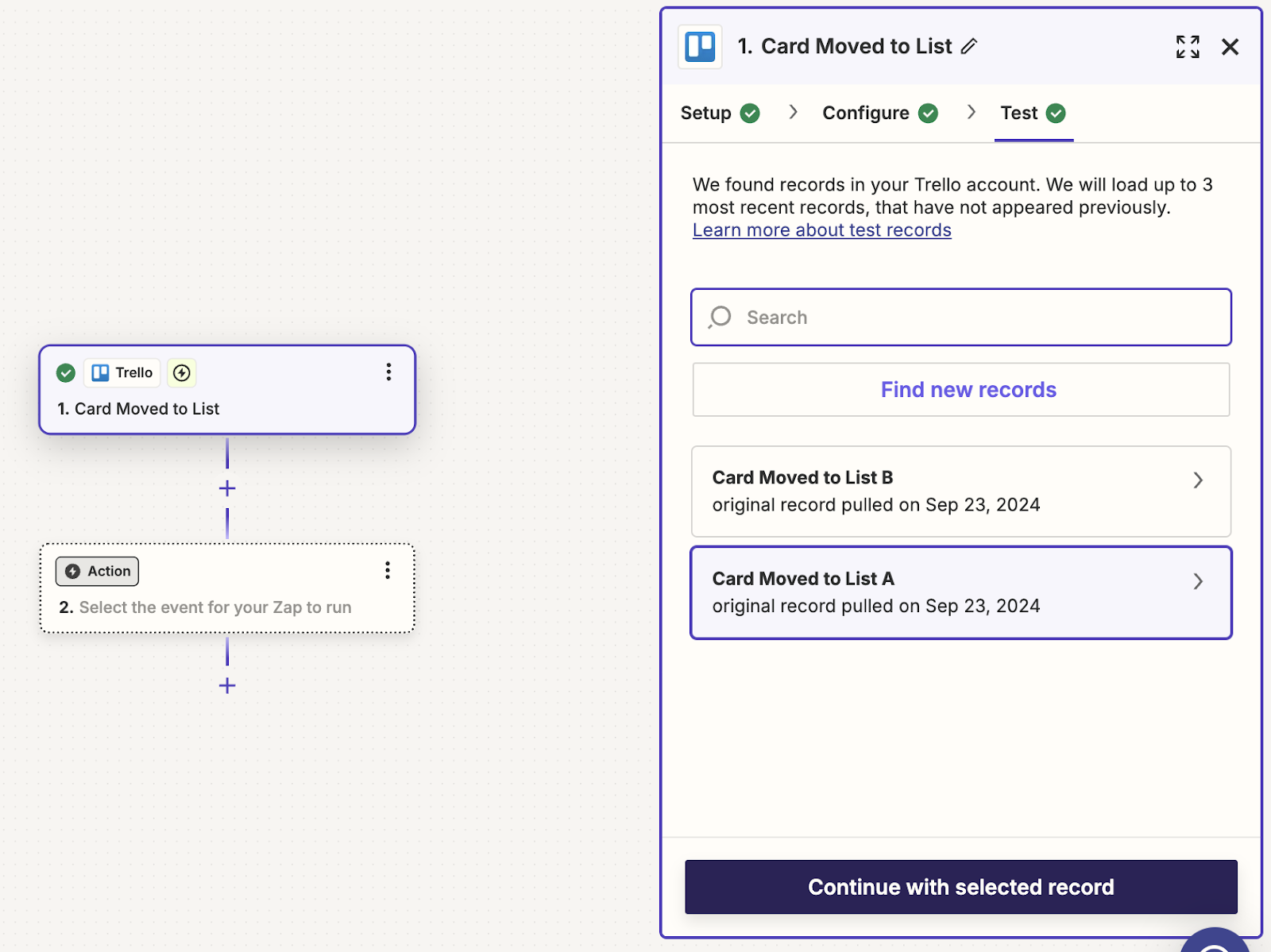
Task: Open Learn more about test records link
Action: (821, 230)
